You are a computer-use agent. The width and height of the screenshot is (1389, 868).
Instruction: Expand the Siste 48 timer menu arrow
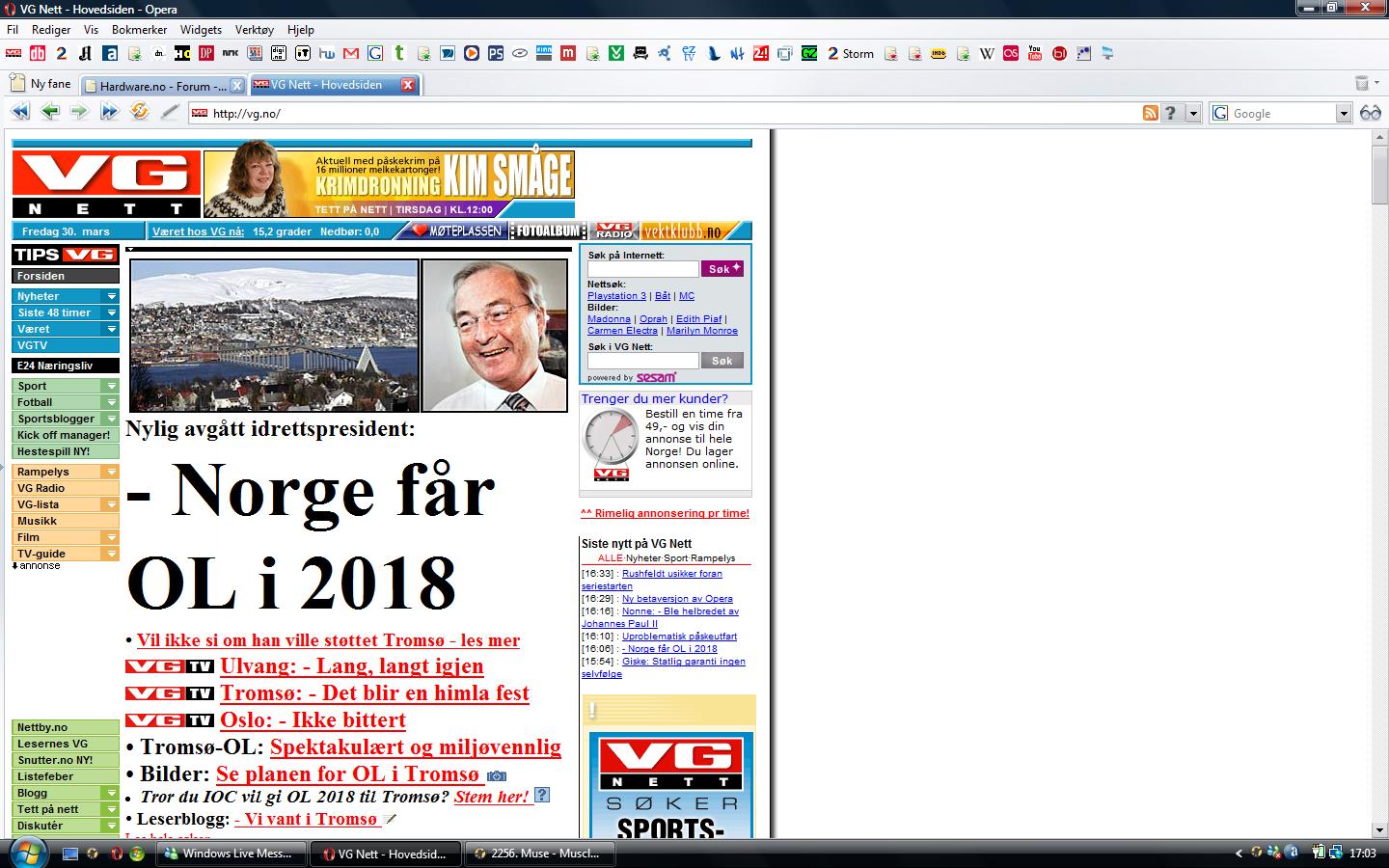point(112,312)
